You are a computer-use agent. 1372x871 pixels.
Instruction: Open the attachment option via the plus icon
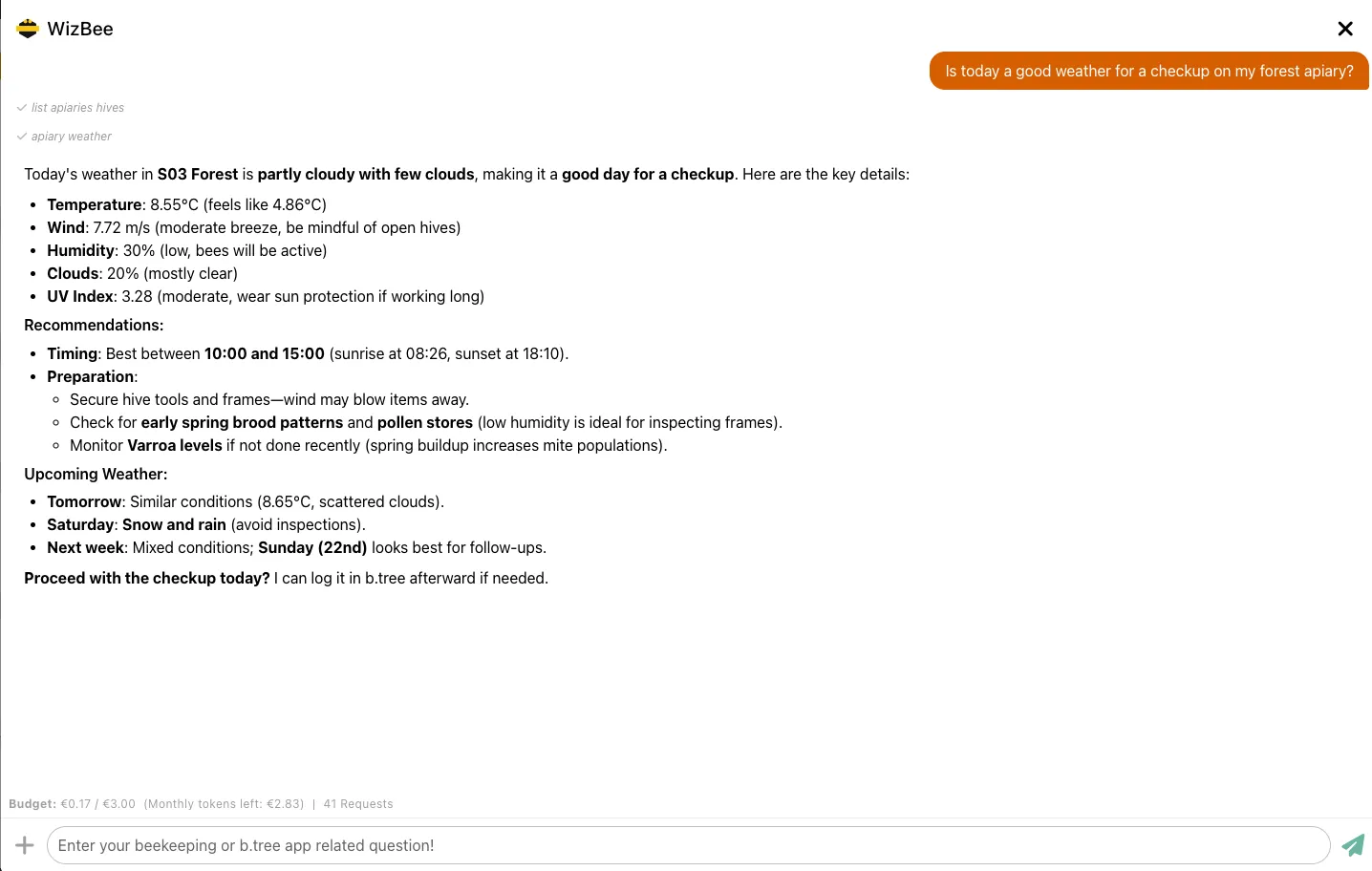pos(24,845)
